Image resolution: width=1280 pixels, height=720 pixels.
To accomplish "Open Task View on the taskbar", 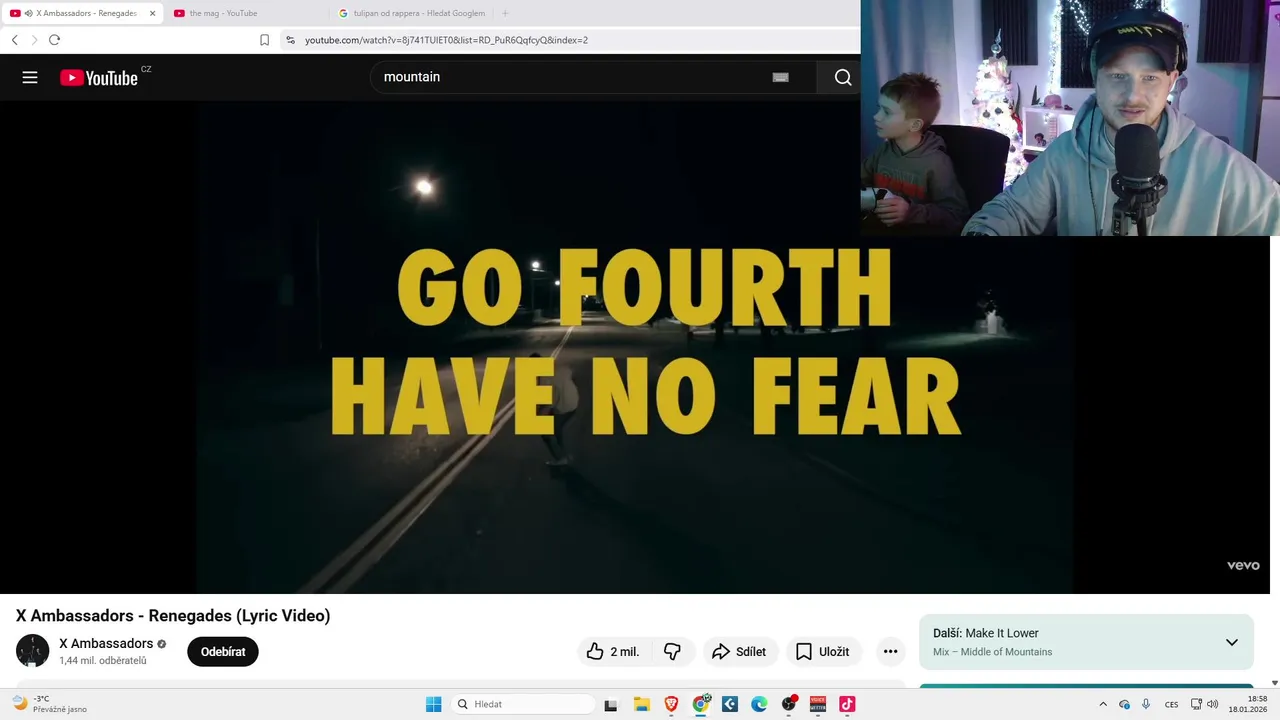I will coord(611,704).
